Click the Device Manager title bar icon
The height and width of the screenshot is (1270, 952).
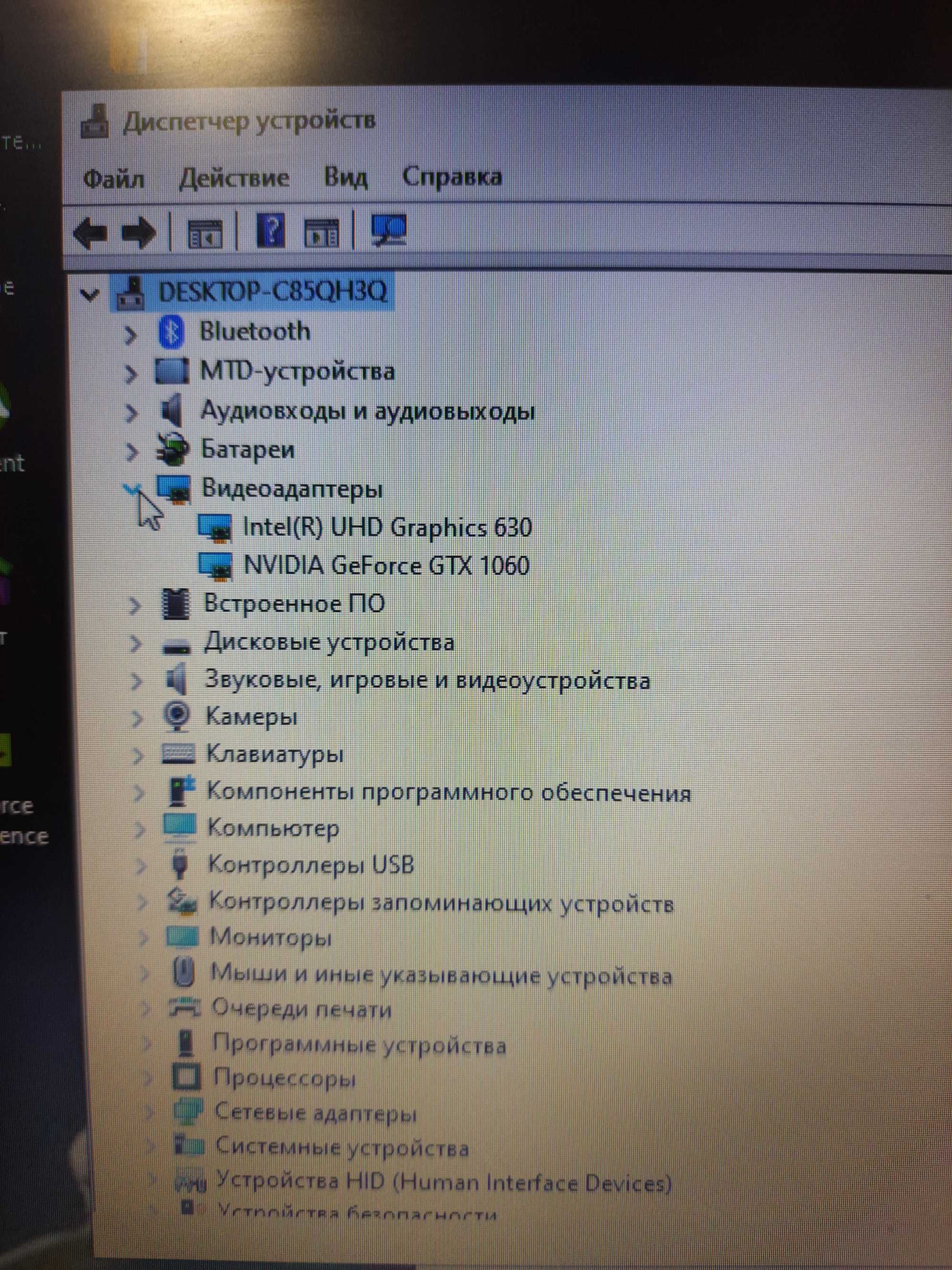[x=95, y=122]
